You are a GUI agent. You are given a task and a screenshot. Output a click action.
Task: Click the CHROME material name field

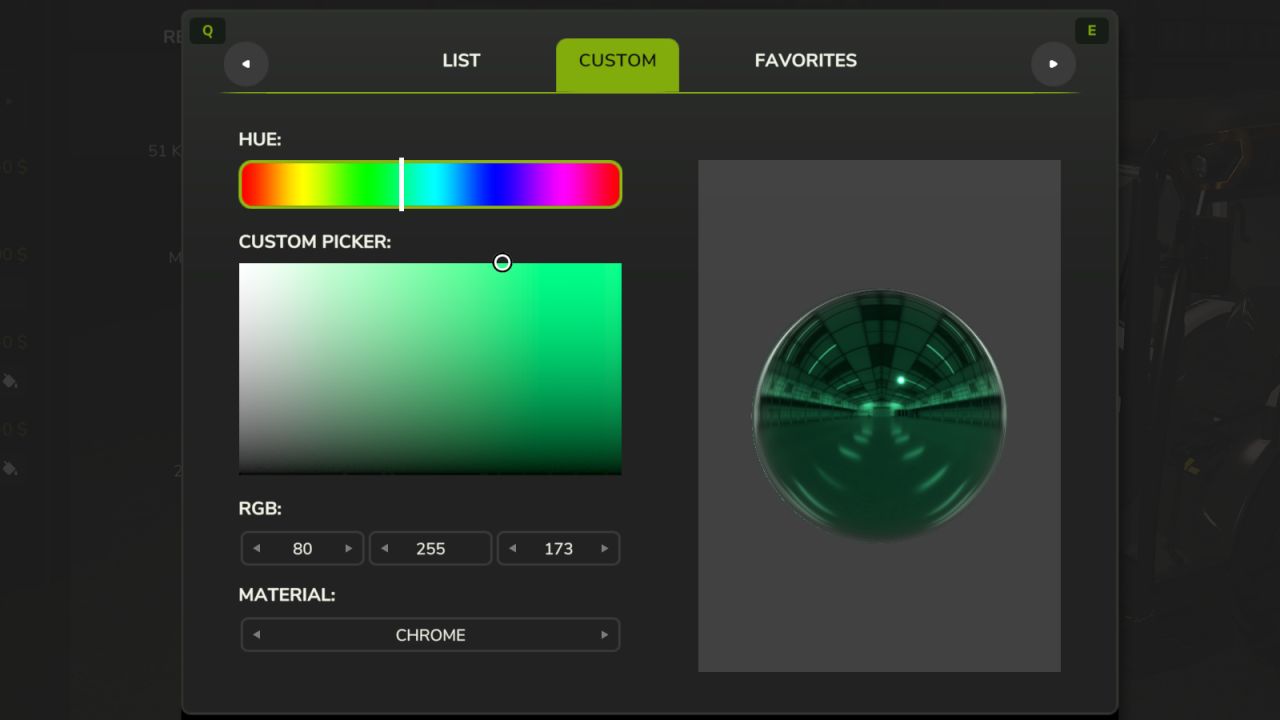[430, 635]
